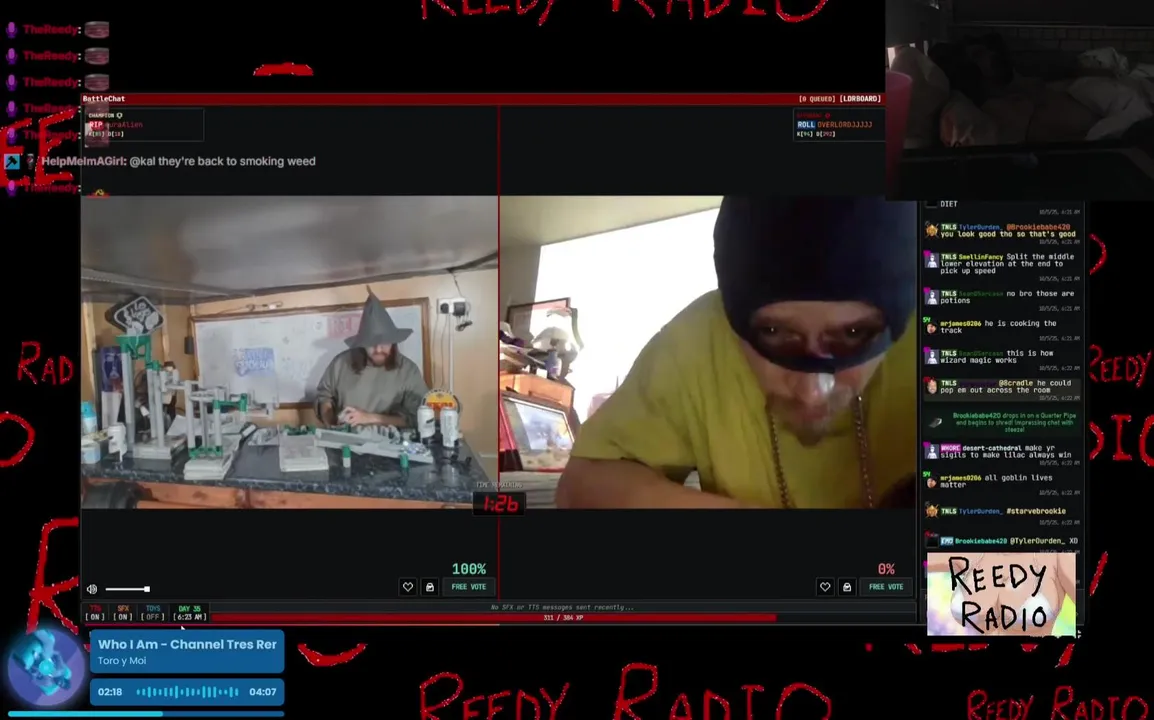The width and height of the screenshot is (1154, 720).
Task: Adjust the stream volume slider
Action: coord(127,589)
